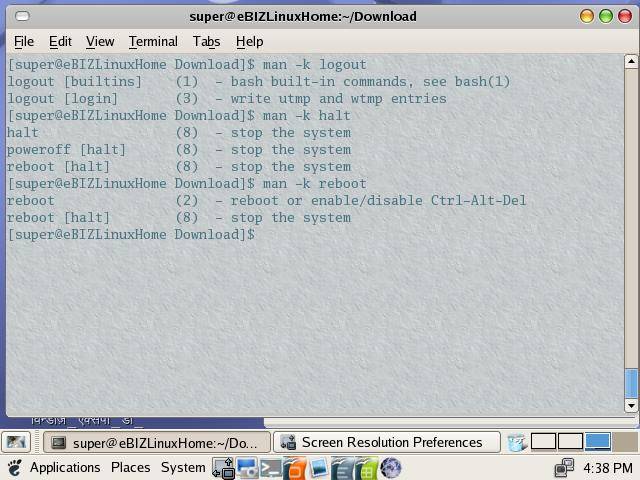Launch the terminal icon in bottom panel
Screen dimensions: 640x480
coord(270,468)
